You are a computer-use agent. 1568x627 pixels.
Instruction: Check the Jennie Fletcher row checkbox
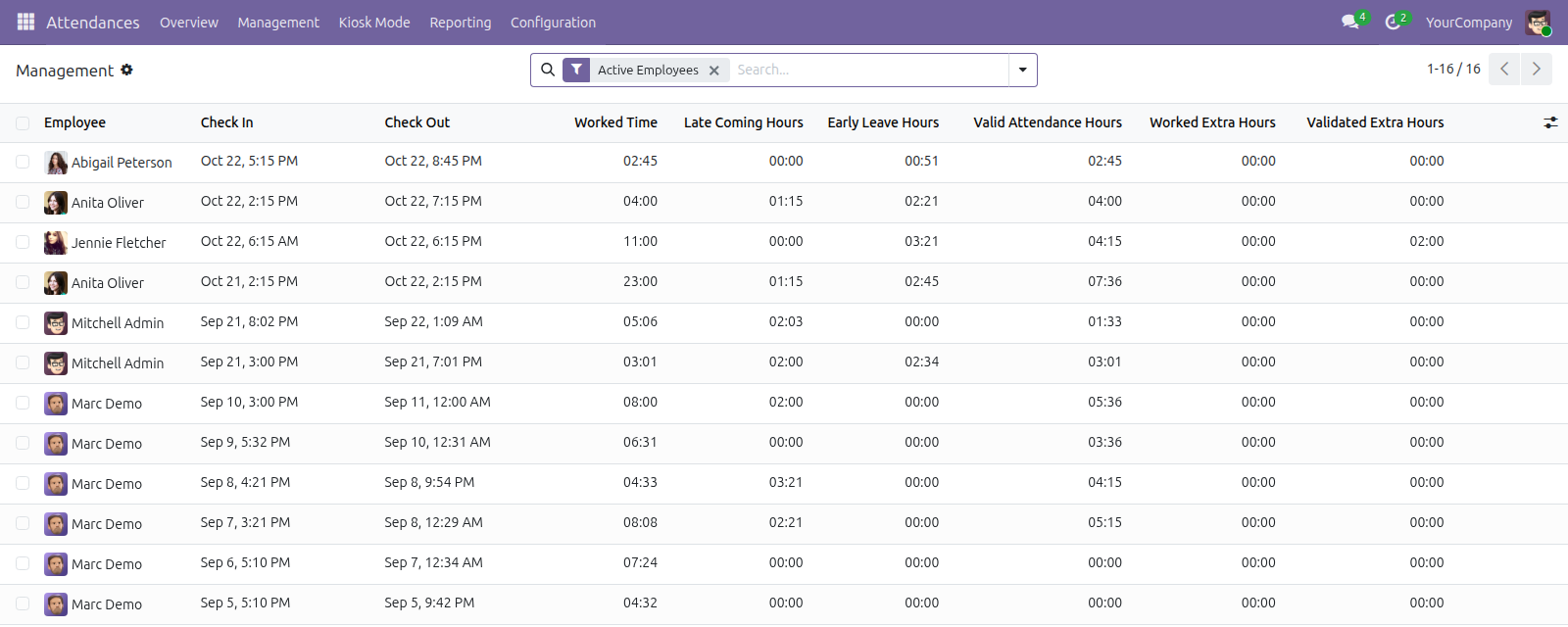pyautogui.click(x=23, y=242)
